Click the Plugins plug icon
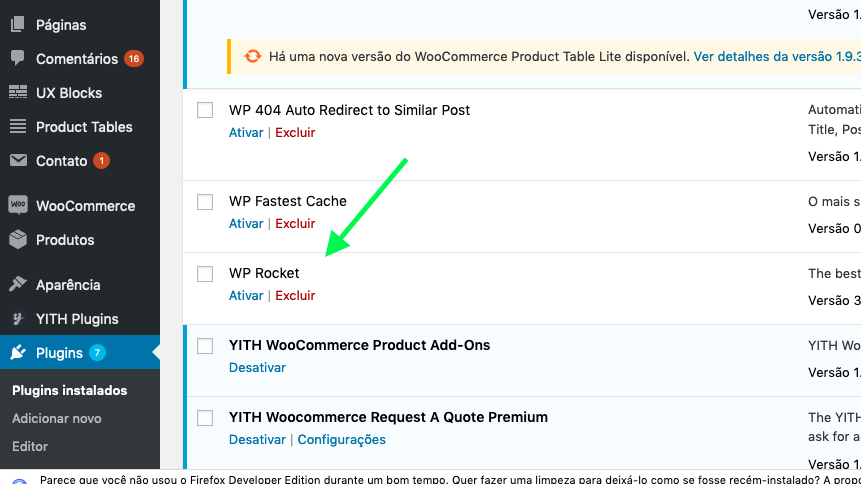The image size is (861, 484). (18, 352)
